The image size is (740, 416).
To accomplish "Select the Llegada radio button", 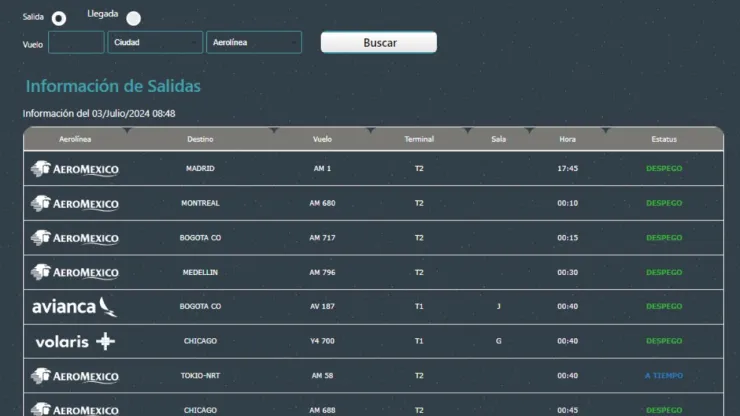I will pos(134,18).
